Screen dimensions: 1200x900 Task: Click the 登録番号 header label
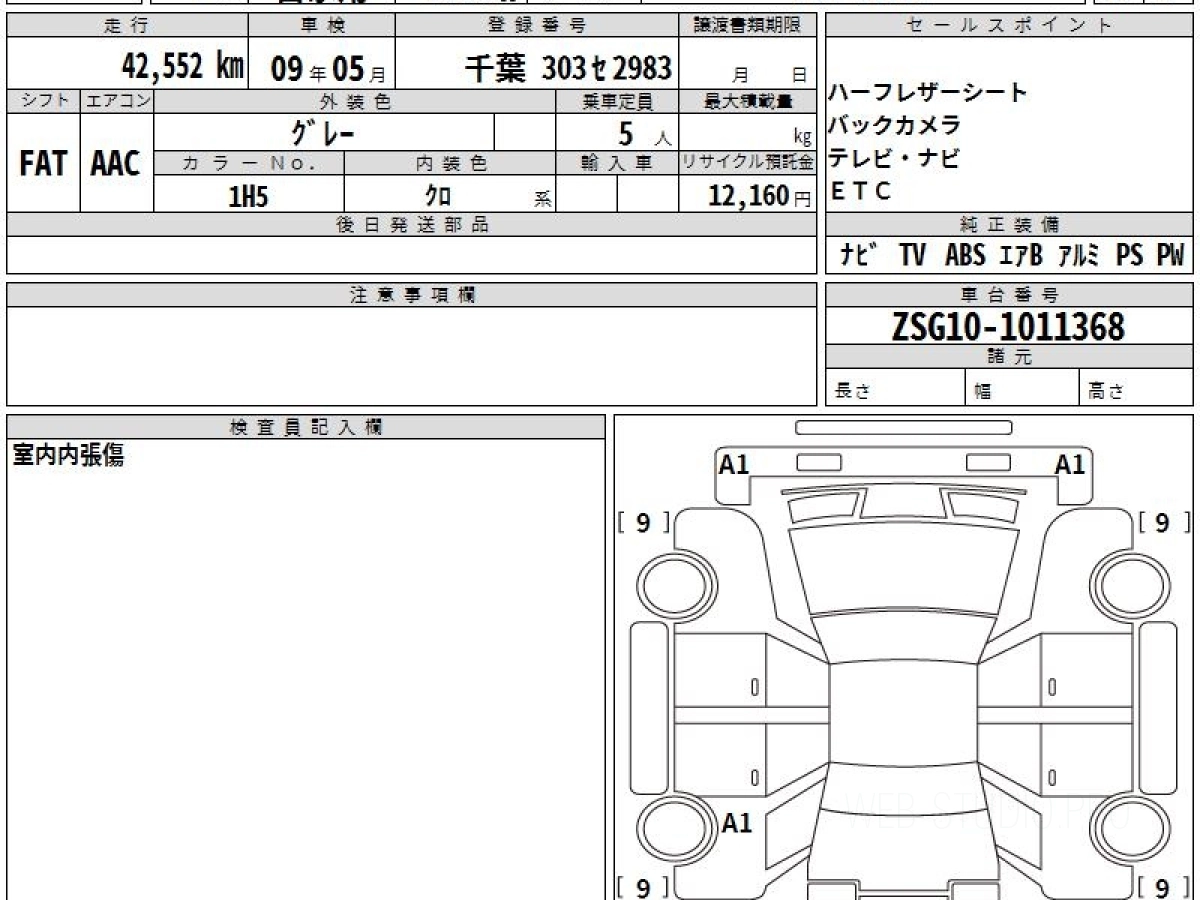(x=538, y=26)
